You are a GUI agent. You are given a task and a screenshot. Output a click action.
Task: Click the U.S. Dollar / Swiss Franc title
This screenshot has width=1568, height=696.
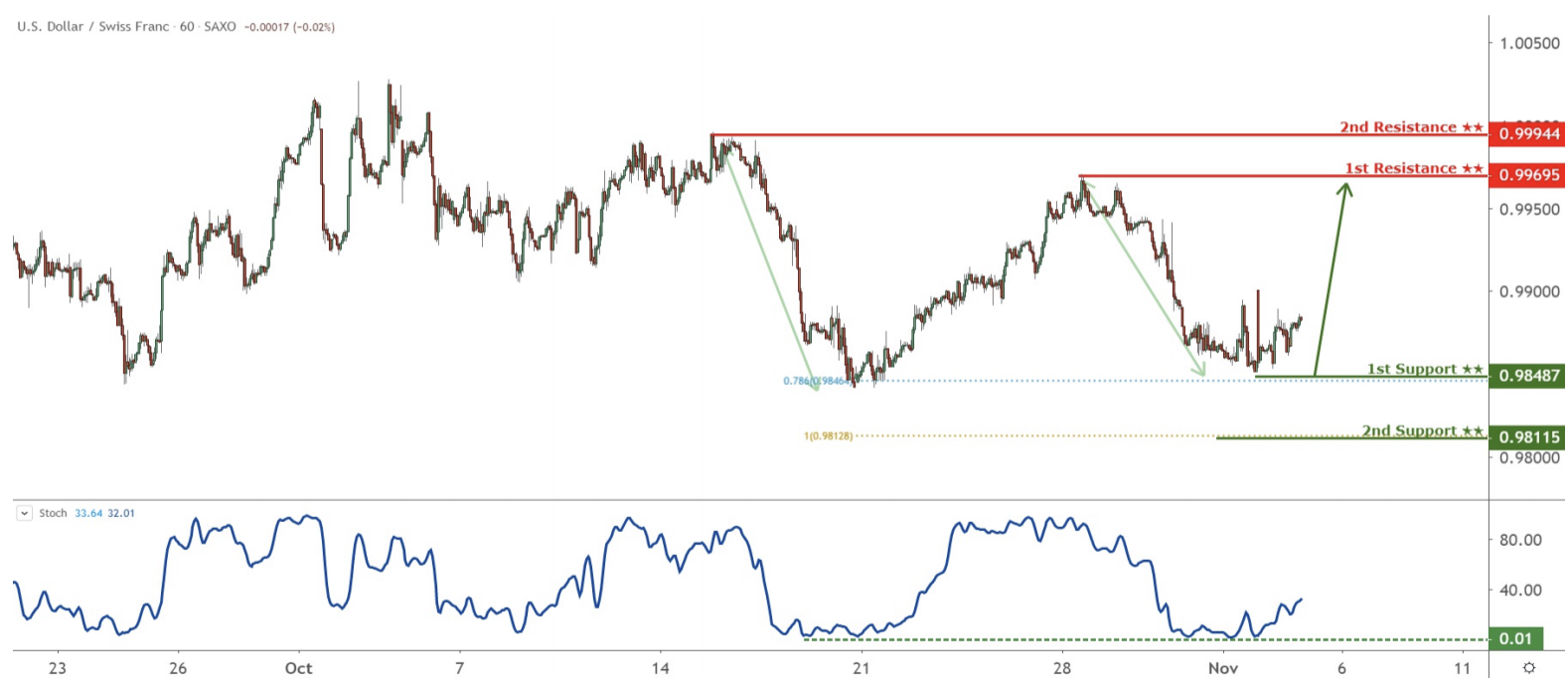(92, 27)
